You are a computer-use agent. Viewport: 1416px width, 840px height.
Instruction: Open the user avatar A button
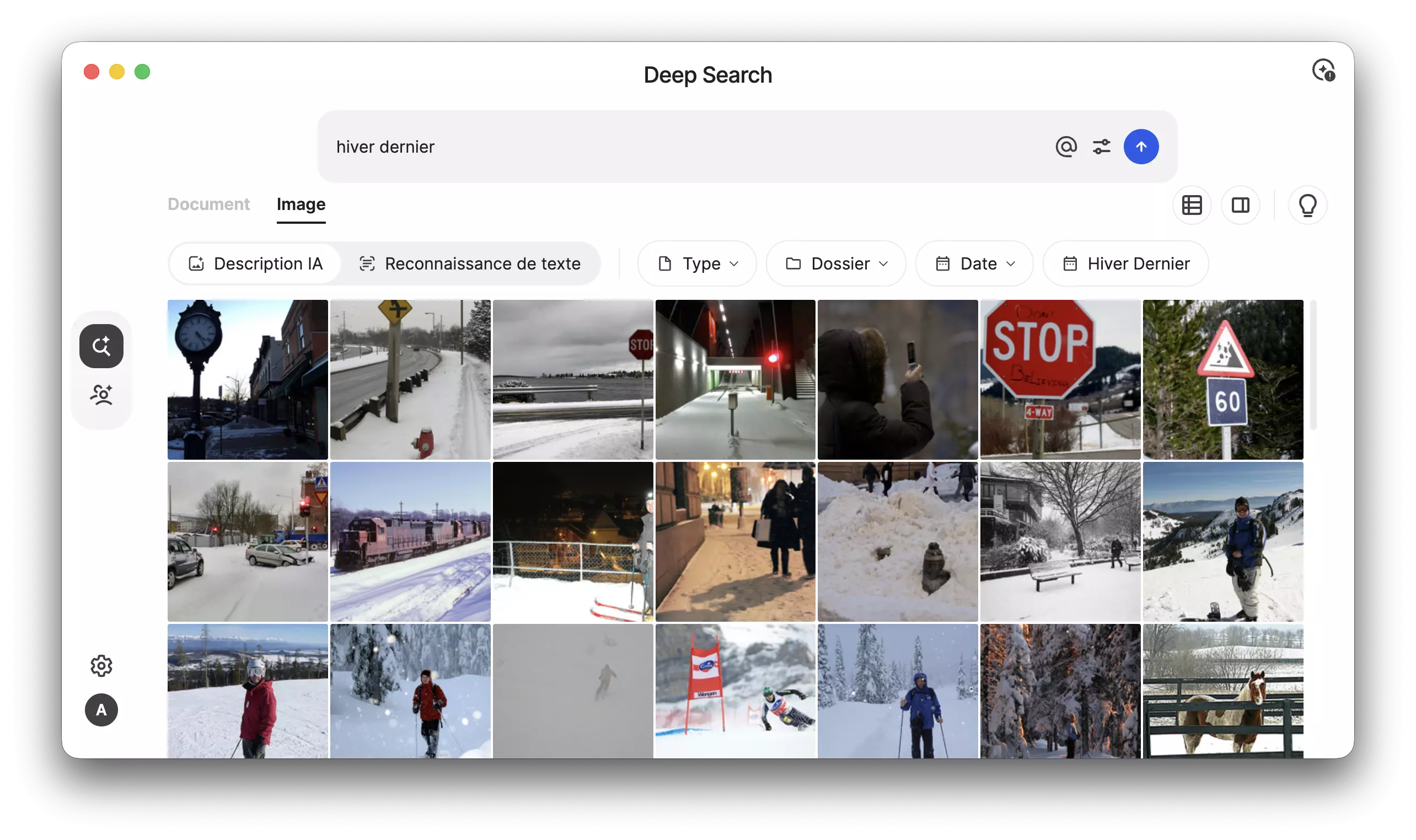click(x=101, y=710)
